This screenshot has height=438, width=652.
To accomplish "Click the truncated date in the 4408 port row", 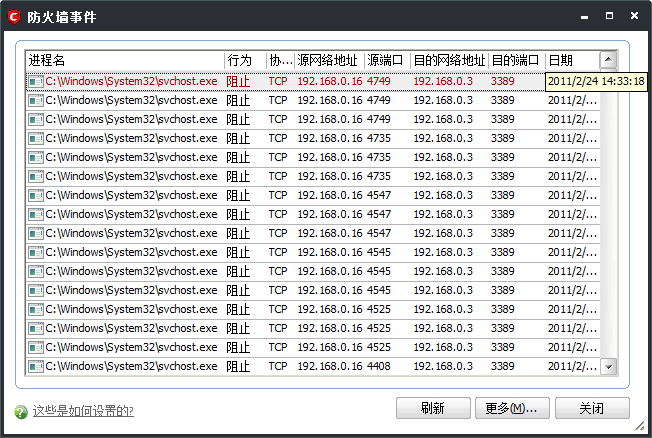I will pos(572,366).
